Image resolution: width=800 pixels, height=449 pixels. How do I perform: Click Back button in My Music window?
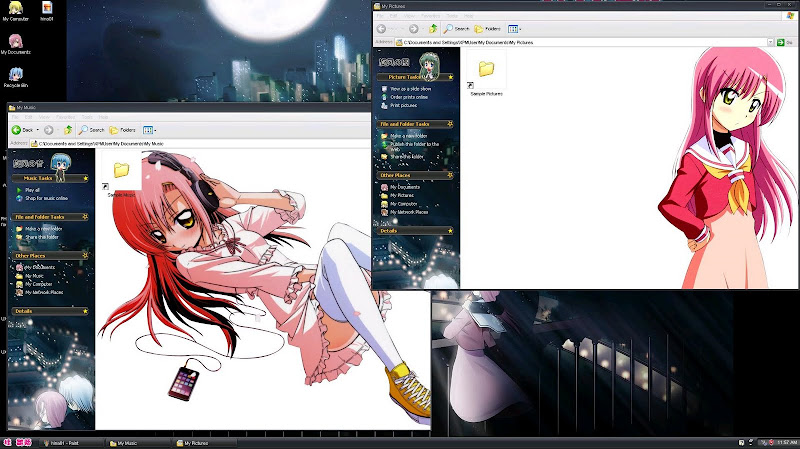pos(22,130)
